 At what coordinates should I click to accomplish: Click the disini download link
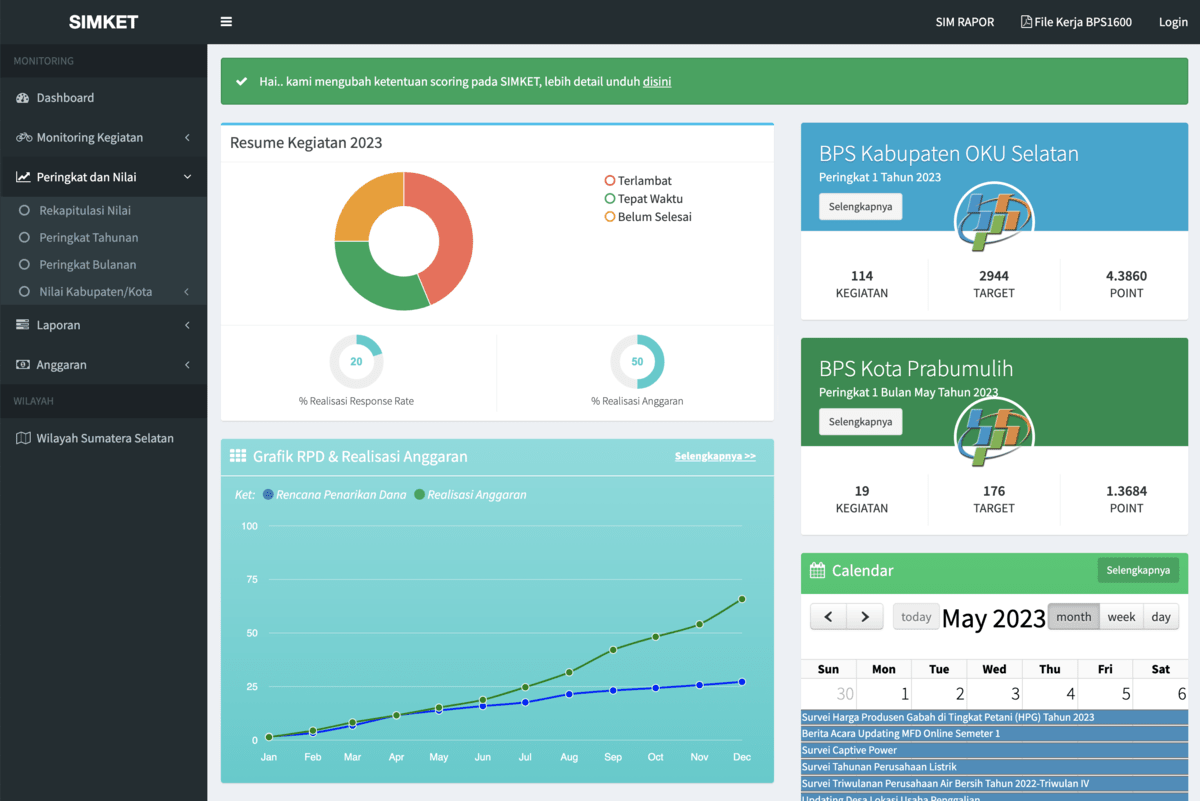[657, 81]
